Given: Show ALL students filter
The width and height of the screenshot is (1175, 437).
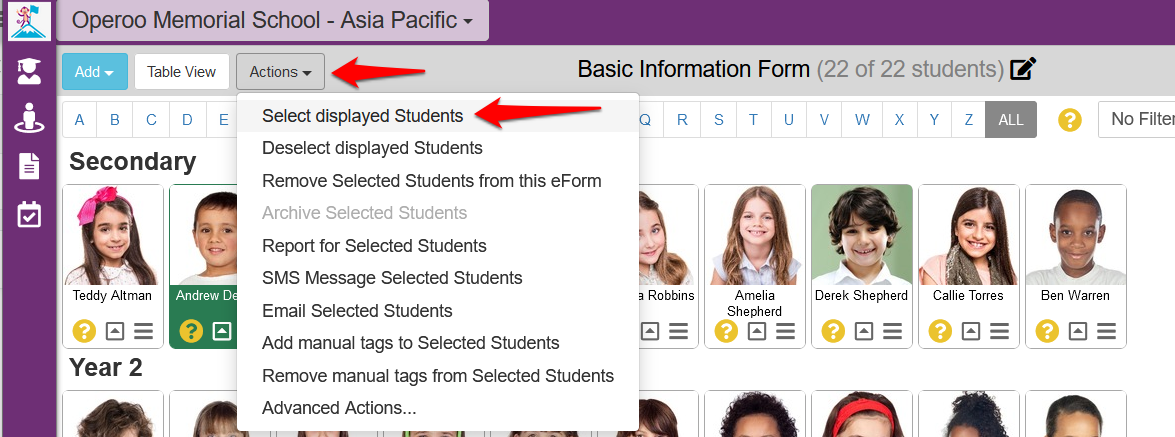Looking at the screenshot, I should [1011, 120].
